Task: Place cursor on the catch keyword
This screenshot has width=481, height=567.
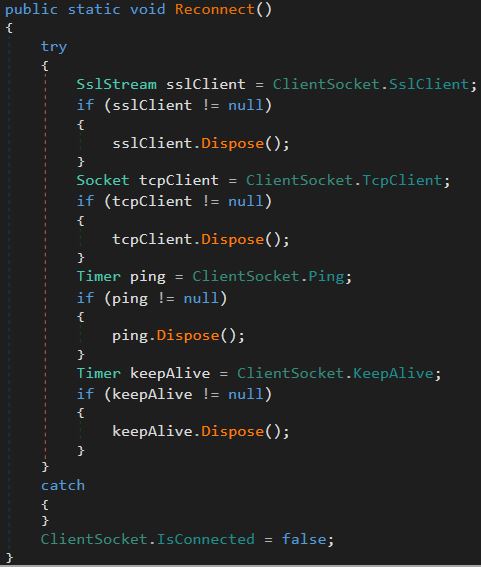Action: (63, 485)
